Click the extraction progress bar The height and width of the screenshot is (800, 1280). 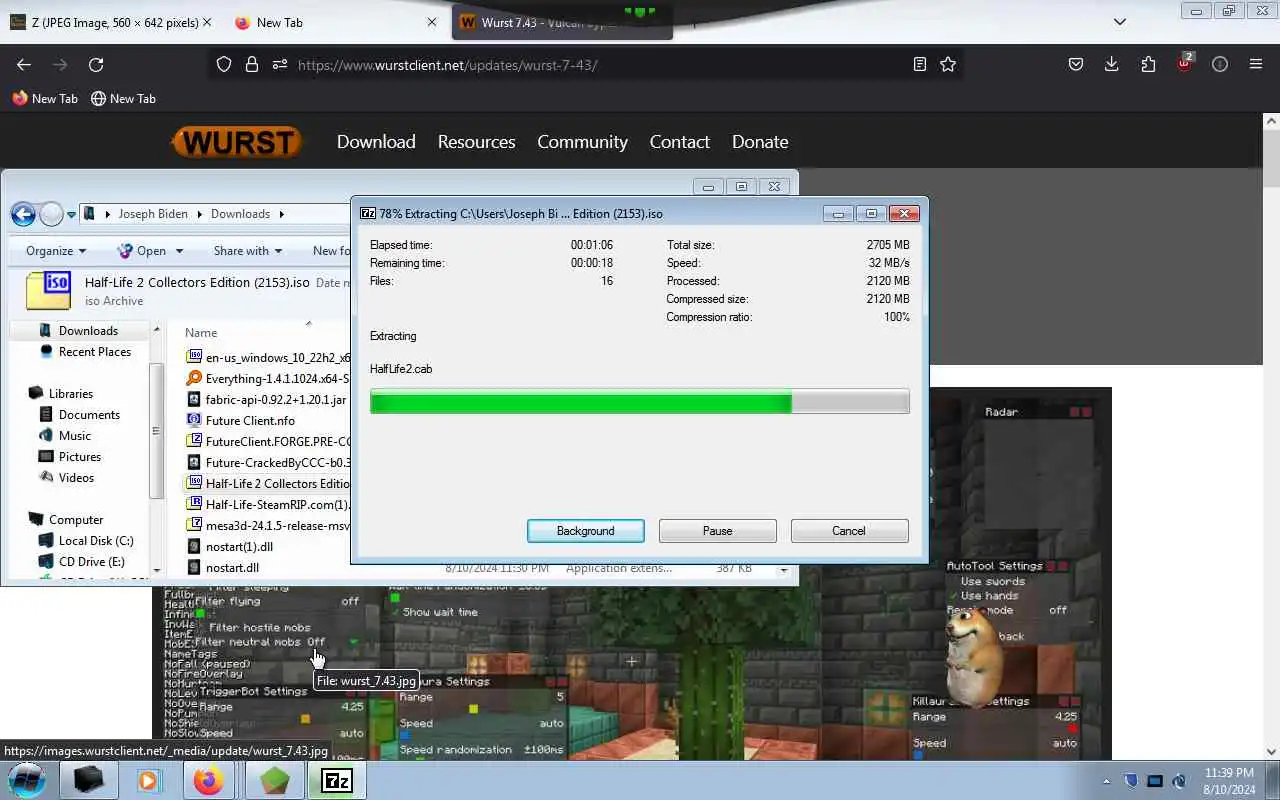[639, 402]
